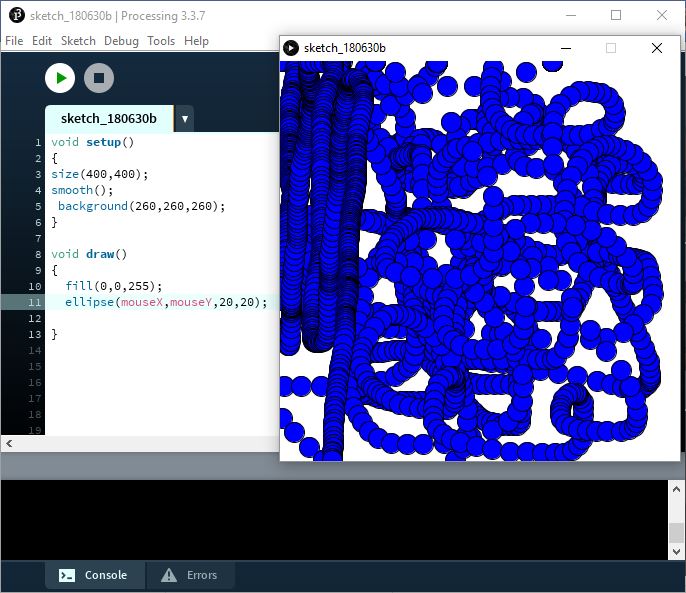
Task: Open the tab dropdown arrow next to sketch_180630b
Action: 185,119
